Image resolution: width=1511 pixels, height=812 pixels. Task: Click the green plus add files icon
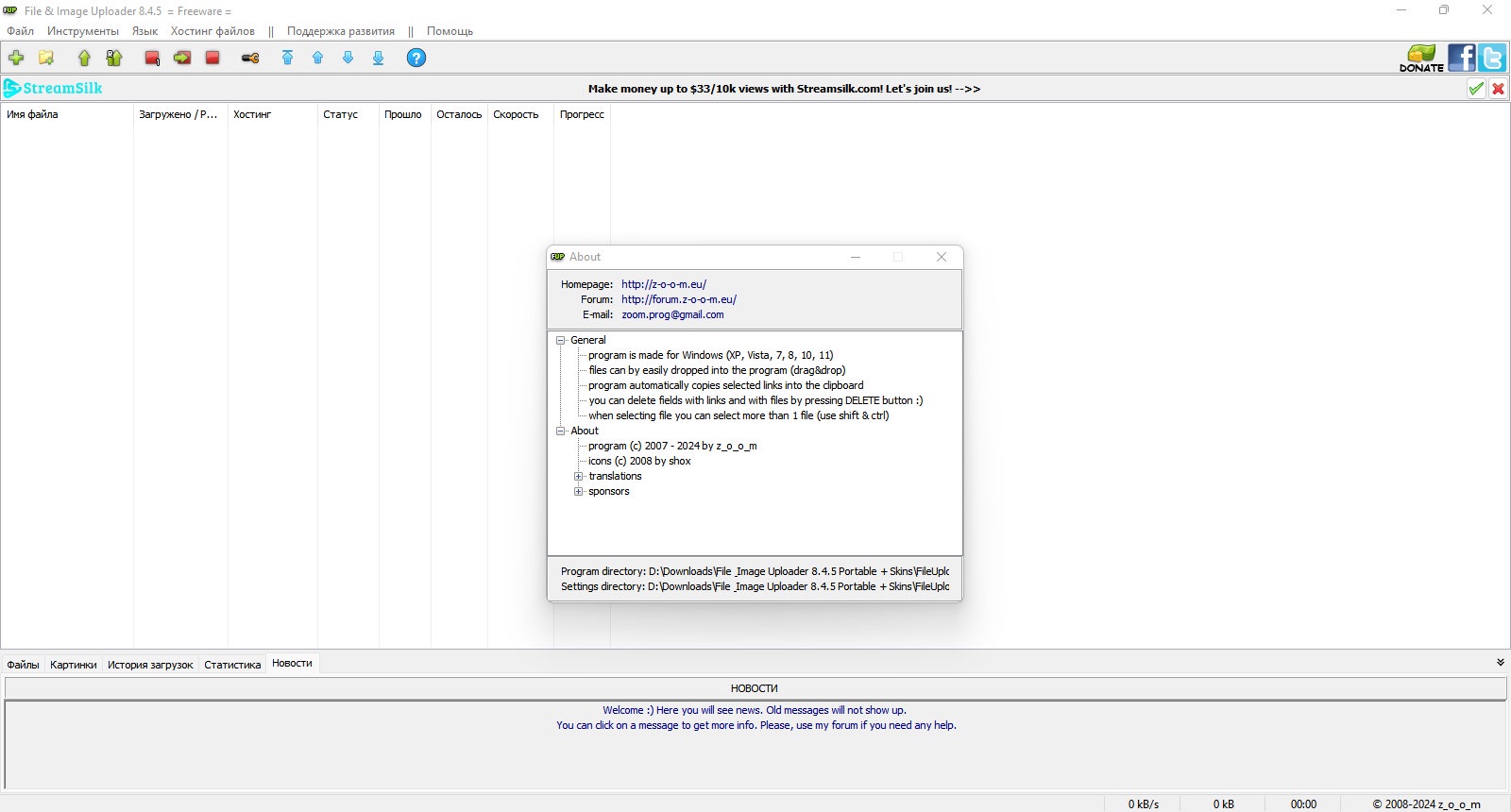pos(16,58)
